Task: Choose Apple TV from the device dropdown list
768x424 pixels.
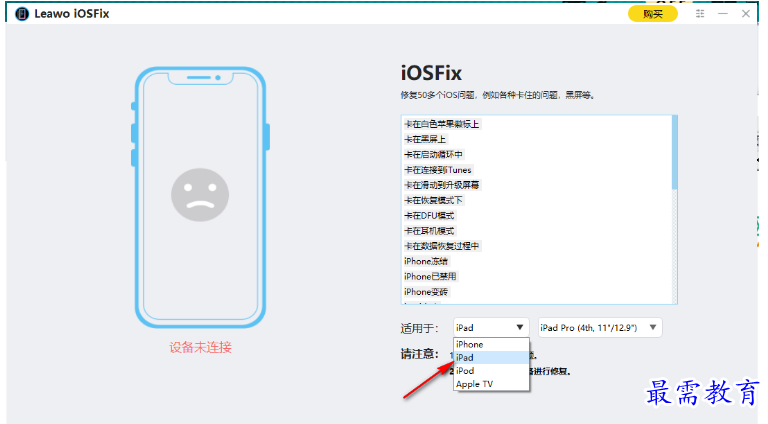Action: pyautogui.click(x=491, y=384)
